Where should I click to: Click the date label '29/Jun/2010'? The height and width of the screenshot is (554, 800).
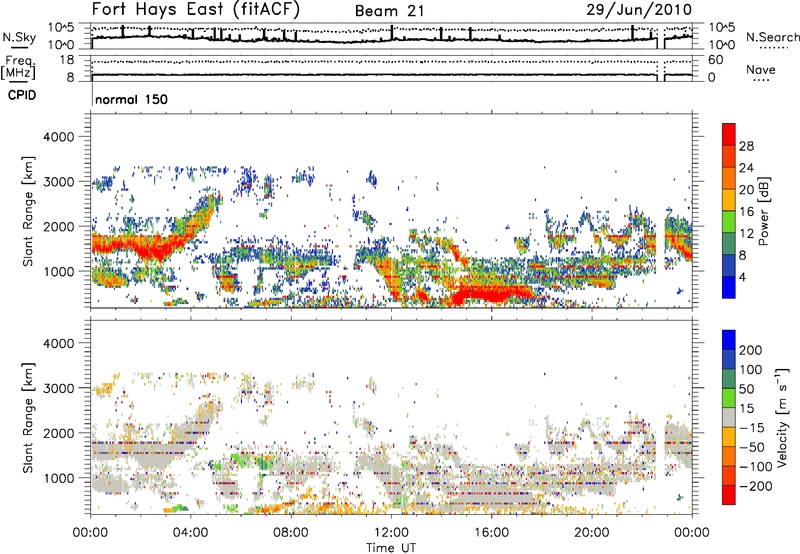[638, 9]
